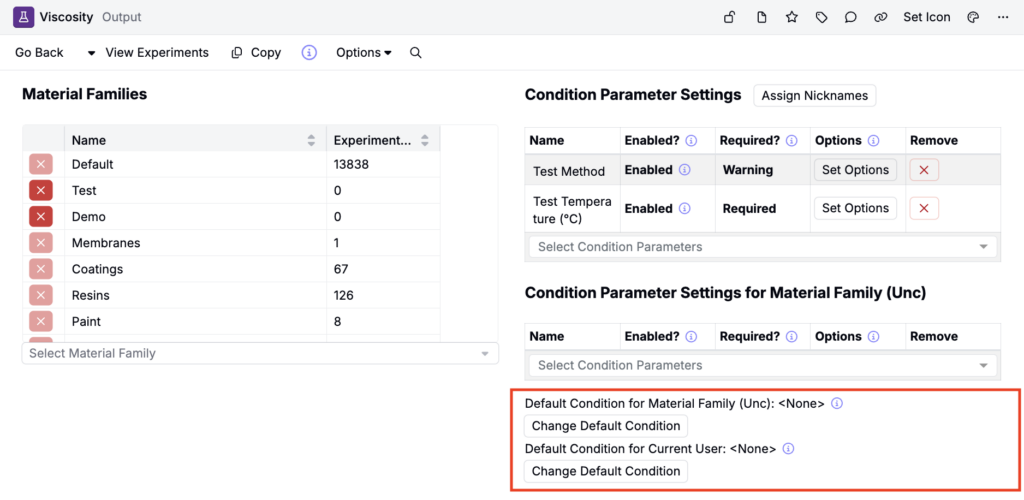Click the Viscosity title text

[x=67, y=17]
